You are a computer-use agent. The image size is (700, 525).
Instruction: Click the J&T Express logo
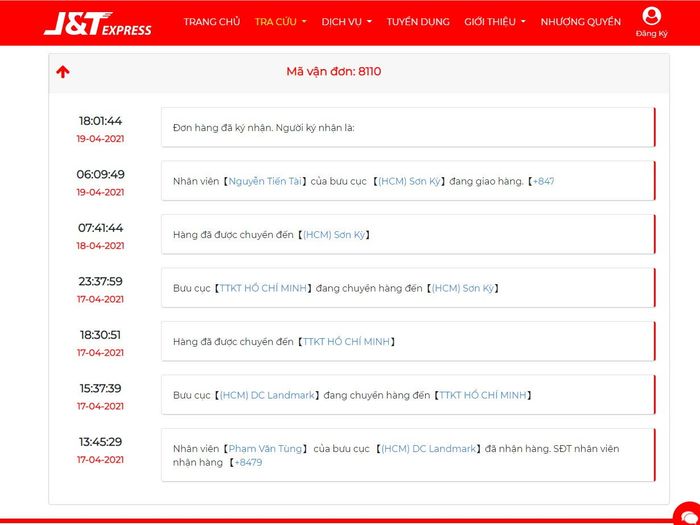98,24
